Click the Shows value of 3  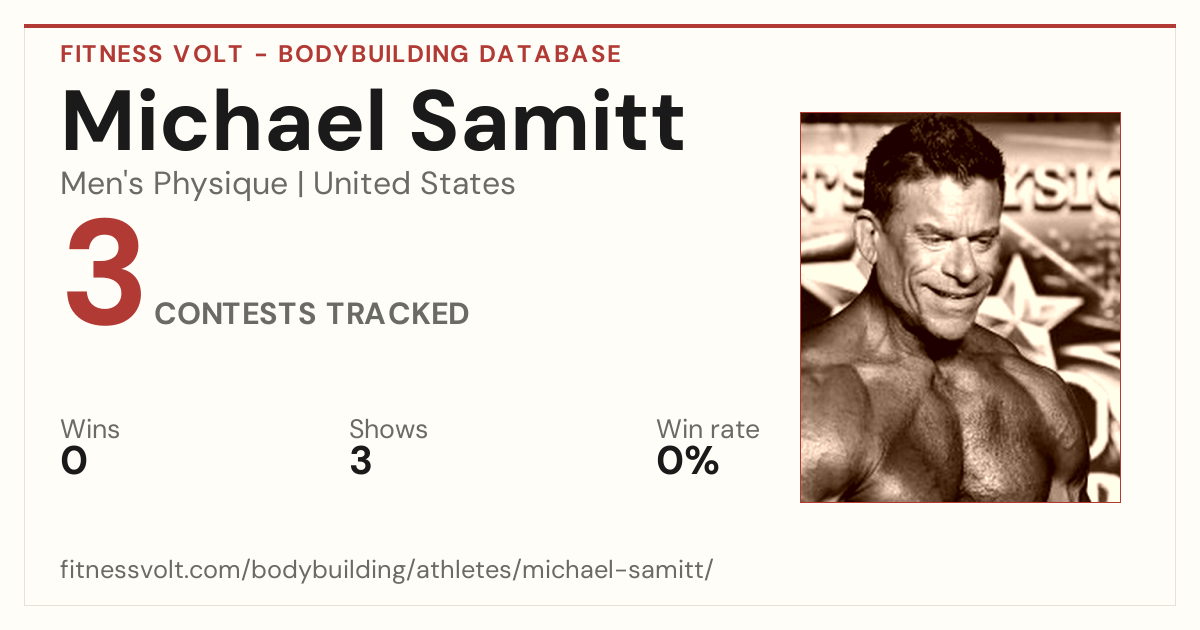(361, 462)
